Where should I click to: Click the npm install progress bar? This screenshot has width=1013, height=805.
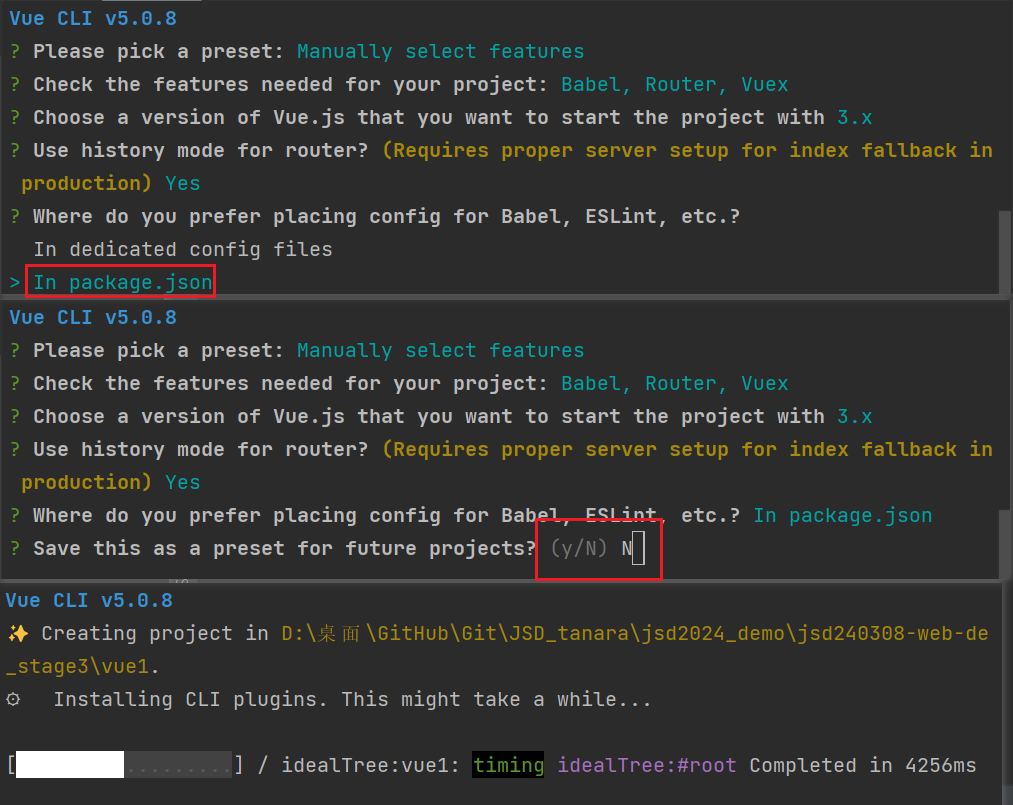coord(124,765)
